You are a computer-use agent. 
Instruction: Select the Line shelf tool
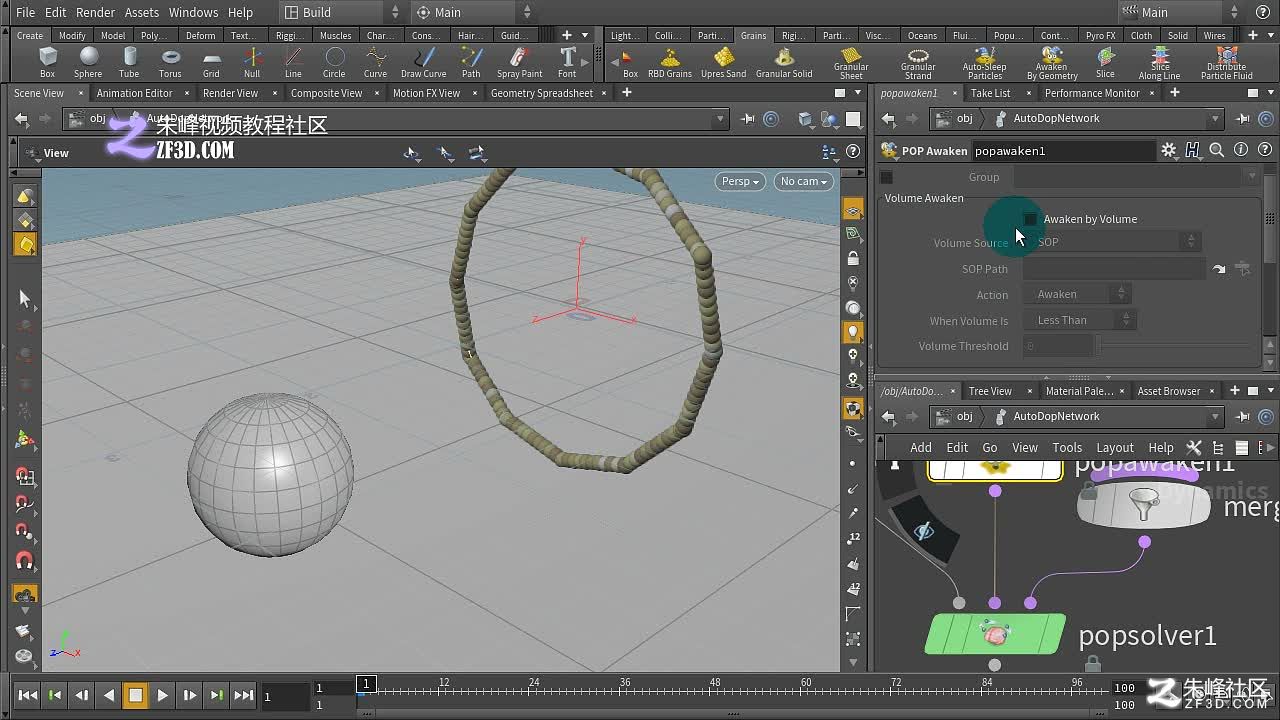pyautogui.click(x=293, y=62)
